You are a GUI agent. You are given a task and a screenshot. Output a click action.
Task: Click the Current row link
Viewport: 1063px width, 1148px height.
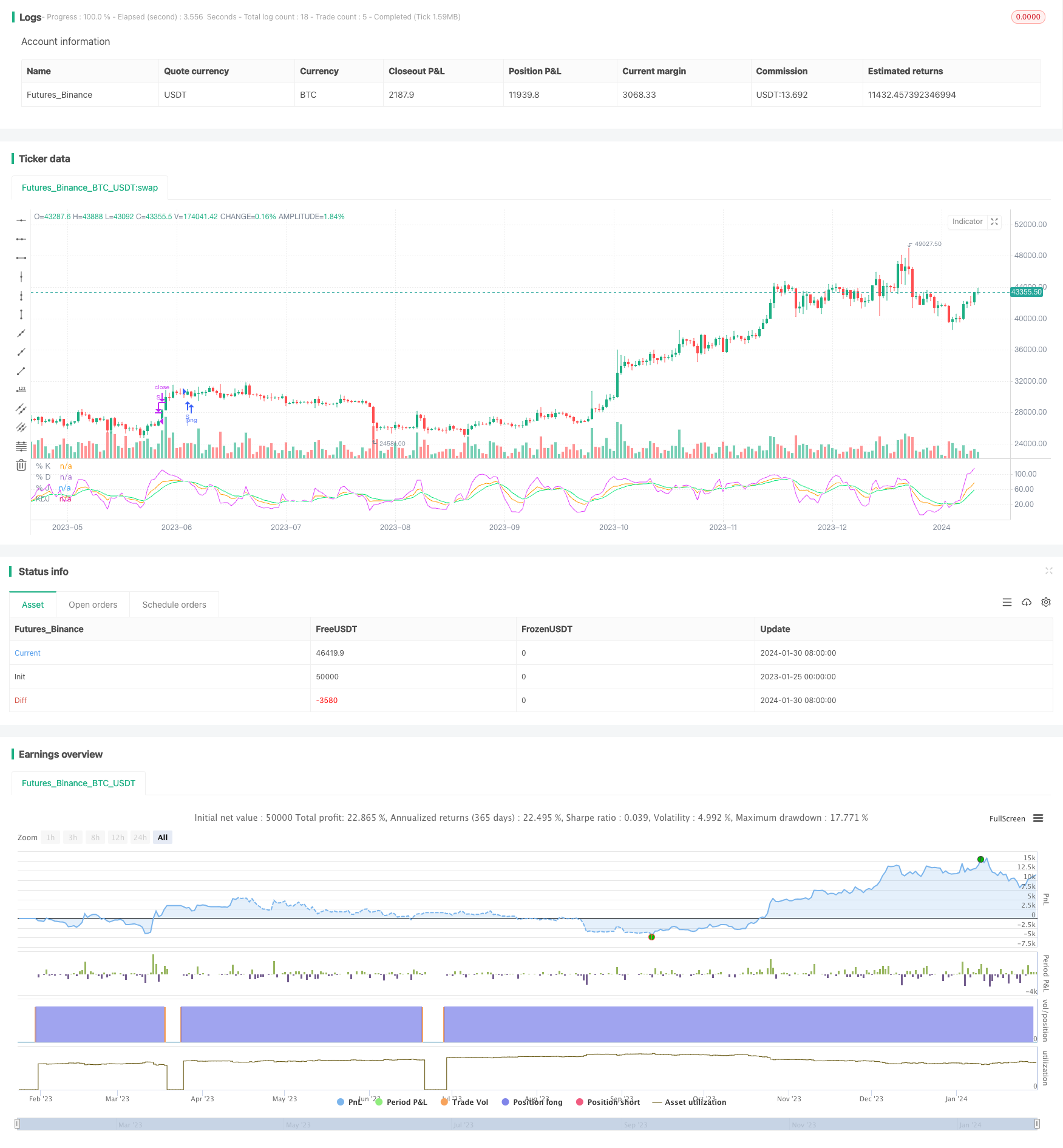tap(27, 653)
